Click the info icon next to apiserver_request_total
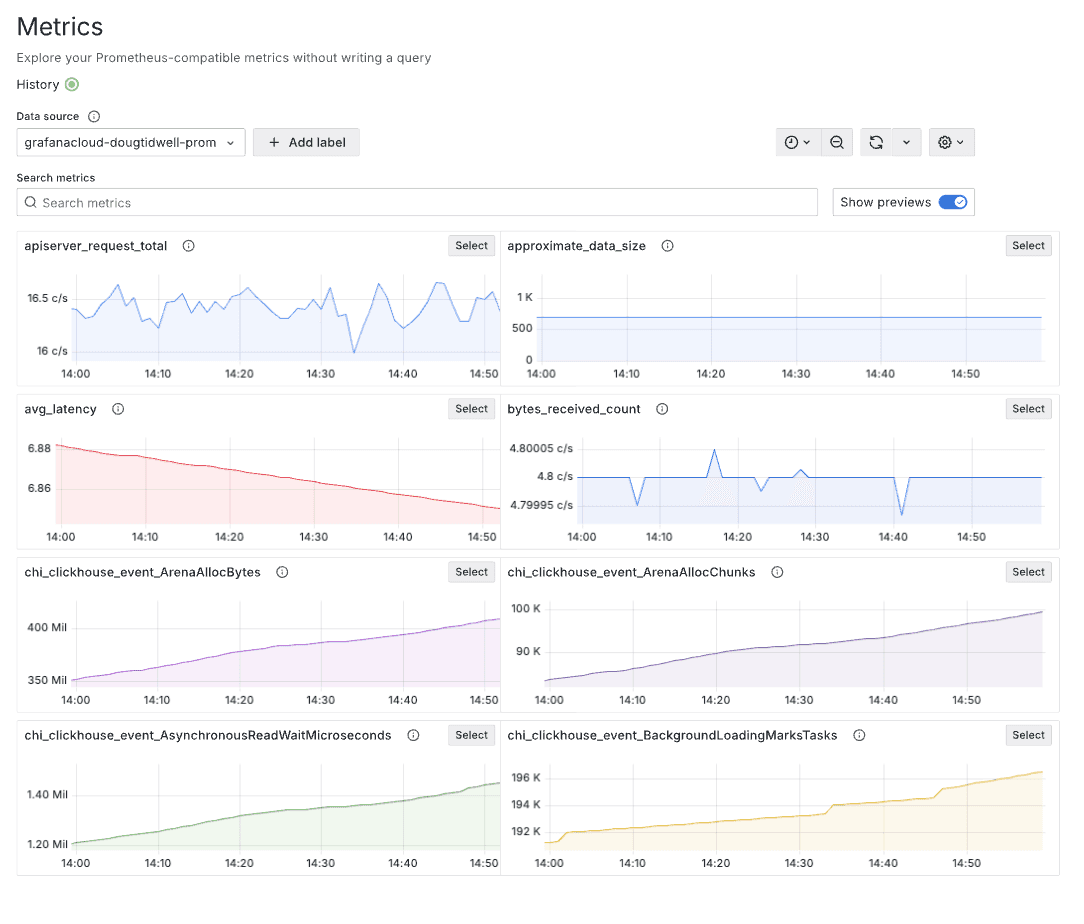This screenshot has height=924, width=1084. coord(188,245)
